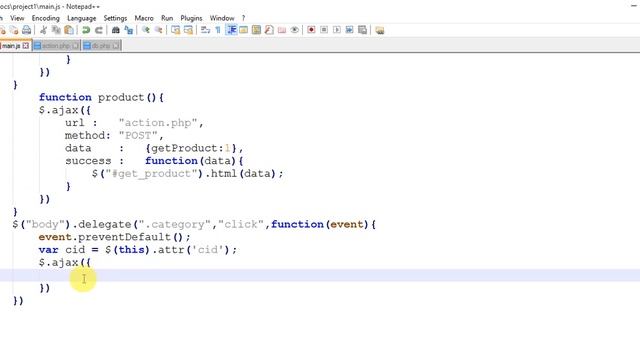Screen dimensions: 640x360
Task: Click the Copy toolbar icon
Action: (56, 30)
